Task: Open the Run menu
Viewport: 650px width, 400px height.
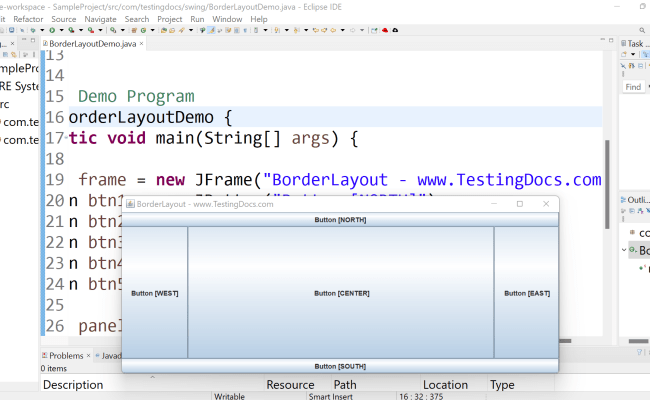Action: click(197, 19)
